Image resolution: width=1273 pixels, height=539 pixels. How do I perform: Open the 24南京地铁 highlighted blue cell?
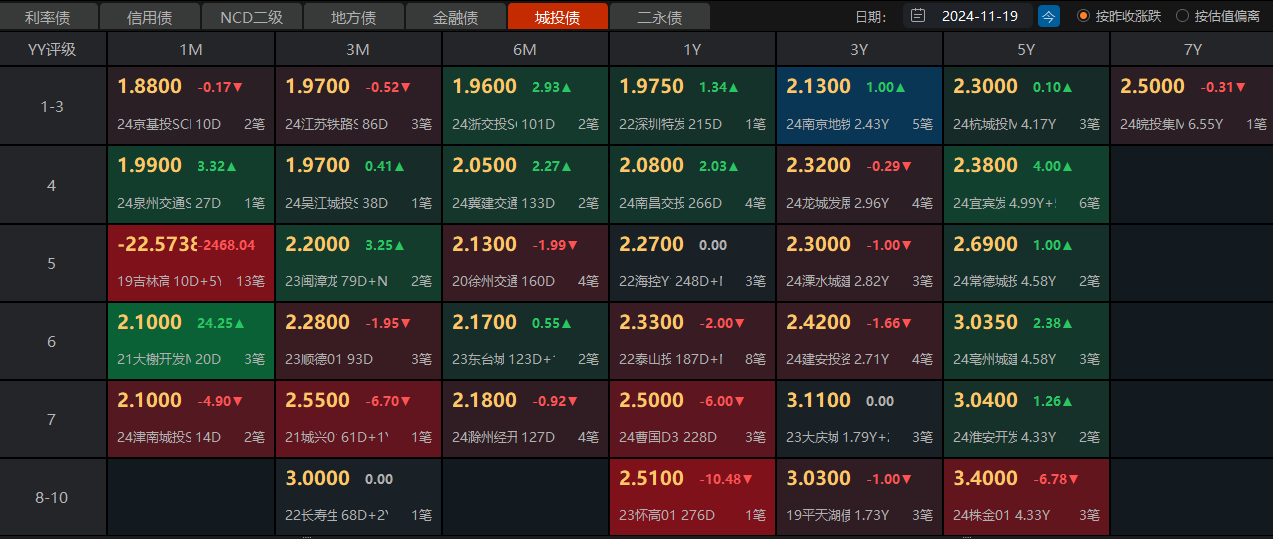(x=859, y=106)
